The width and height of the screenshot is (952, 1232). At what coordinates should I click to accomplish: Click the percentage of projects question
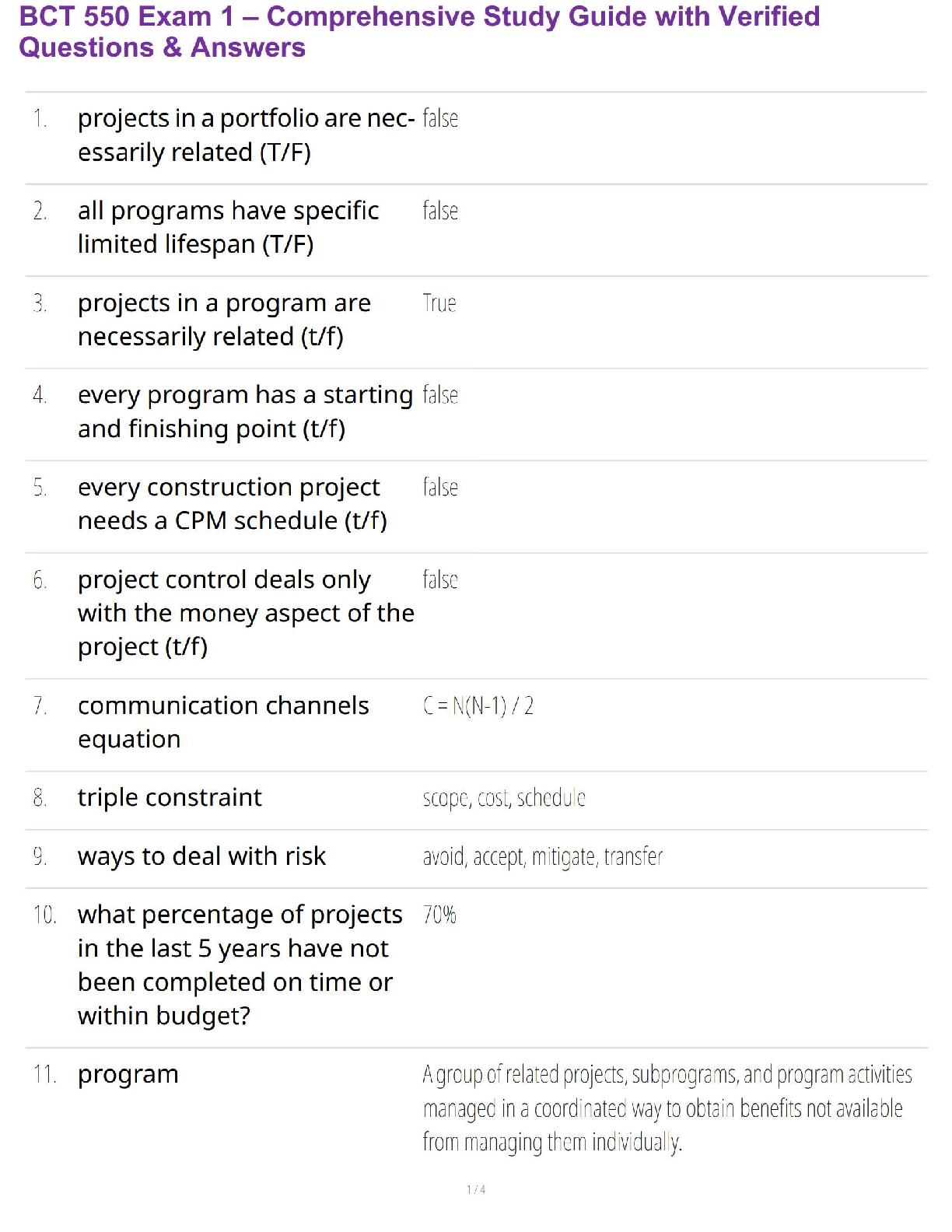240,965
